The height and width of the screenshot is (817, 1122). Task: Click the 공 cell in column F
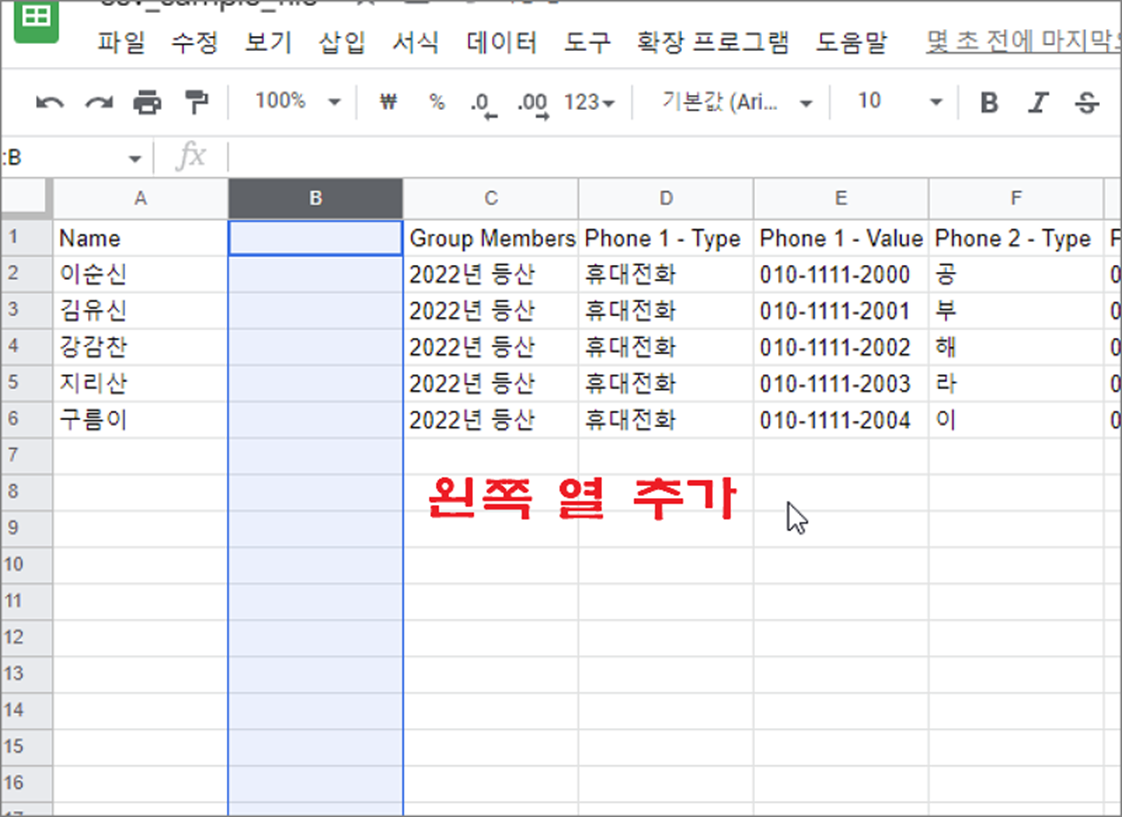1016,274
